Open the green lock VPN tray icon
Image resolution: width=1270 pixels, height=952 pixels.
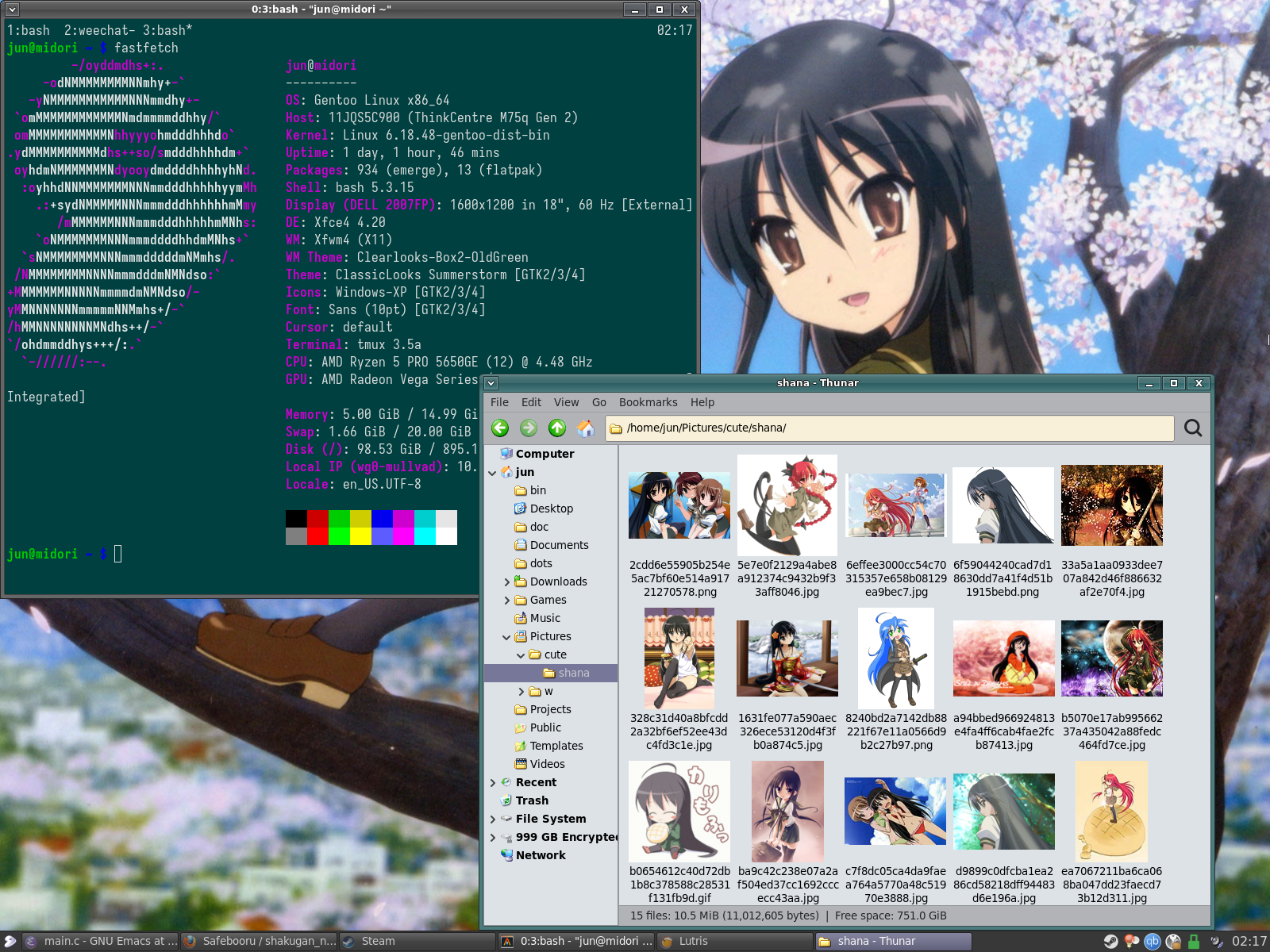pyautogui.click(x=1193, y=941)
